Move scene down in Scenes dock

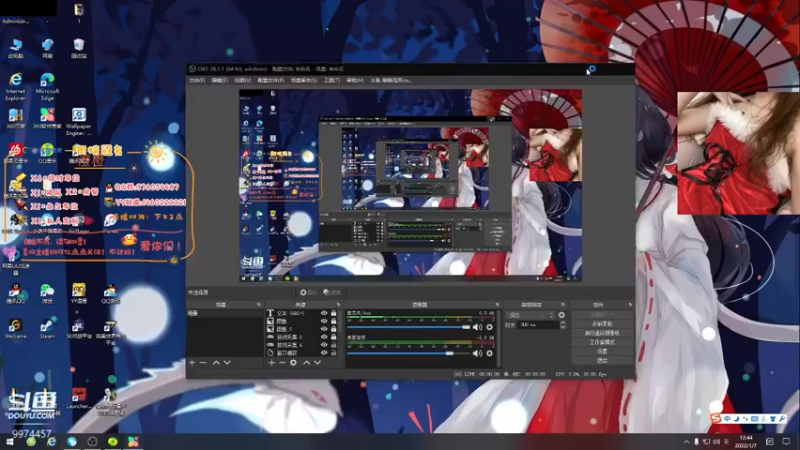[227, 363]
